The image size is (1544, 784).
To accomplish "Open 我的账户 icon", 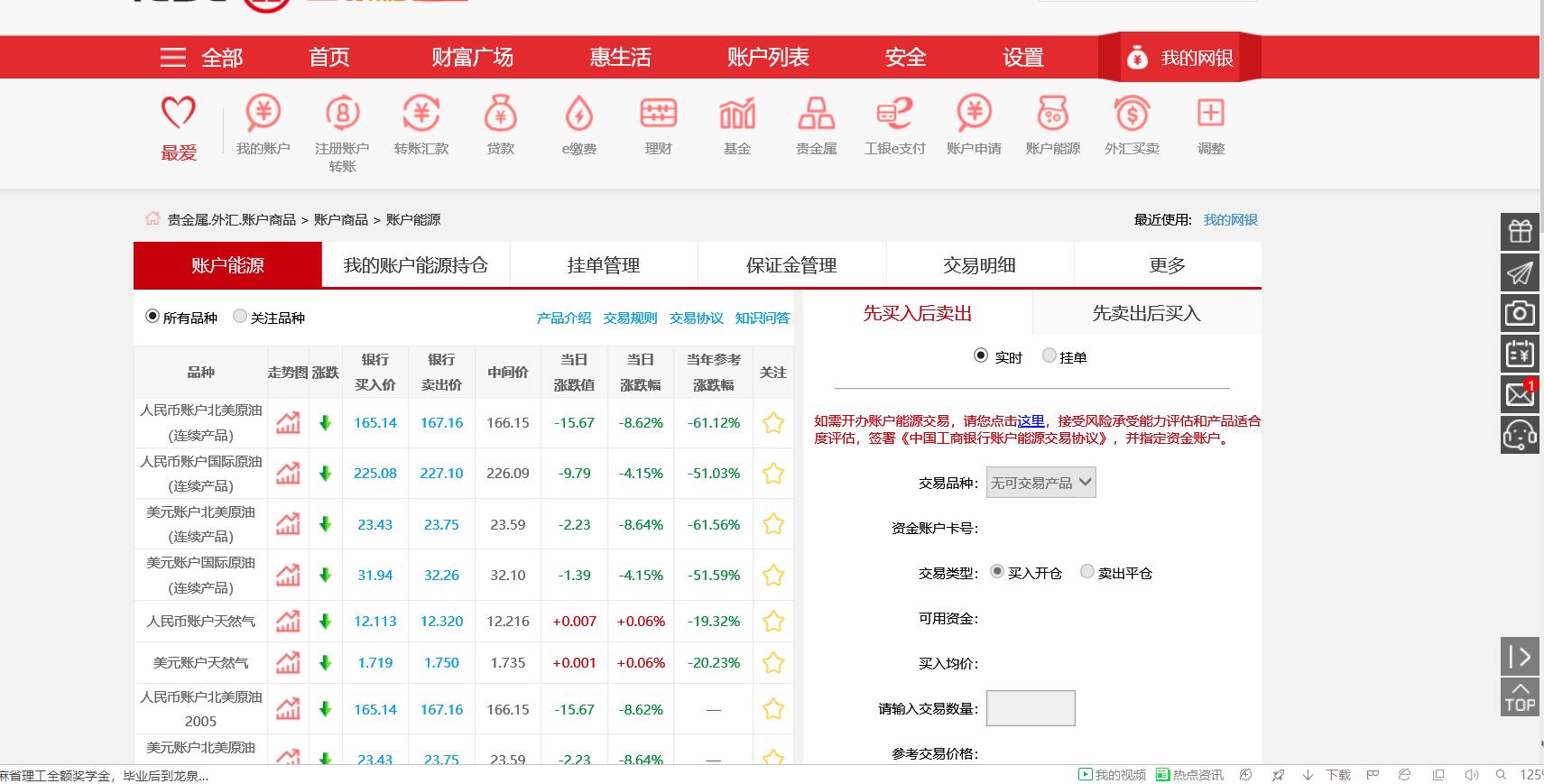I will point(263,114).
